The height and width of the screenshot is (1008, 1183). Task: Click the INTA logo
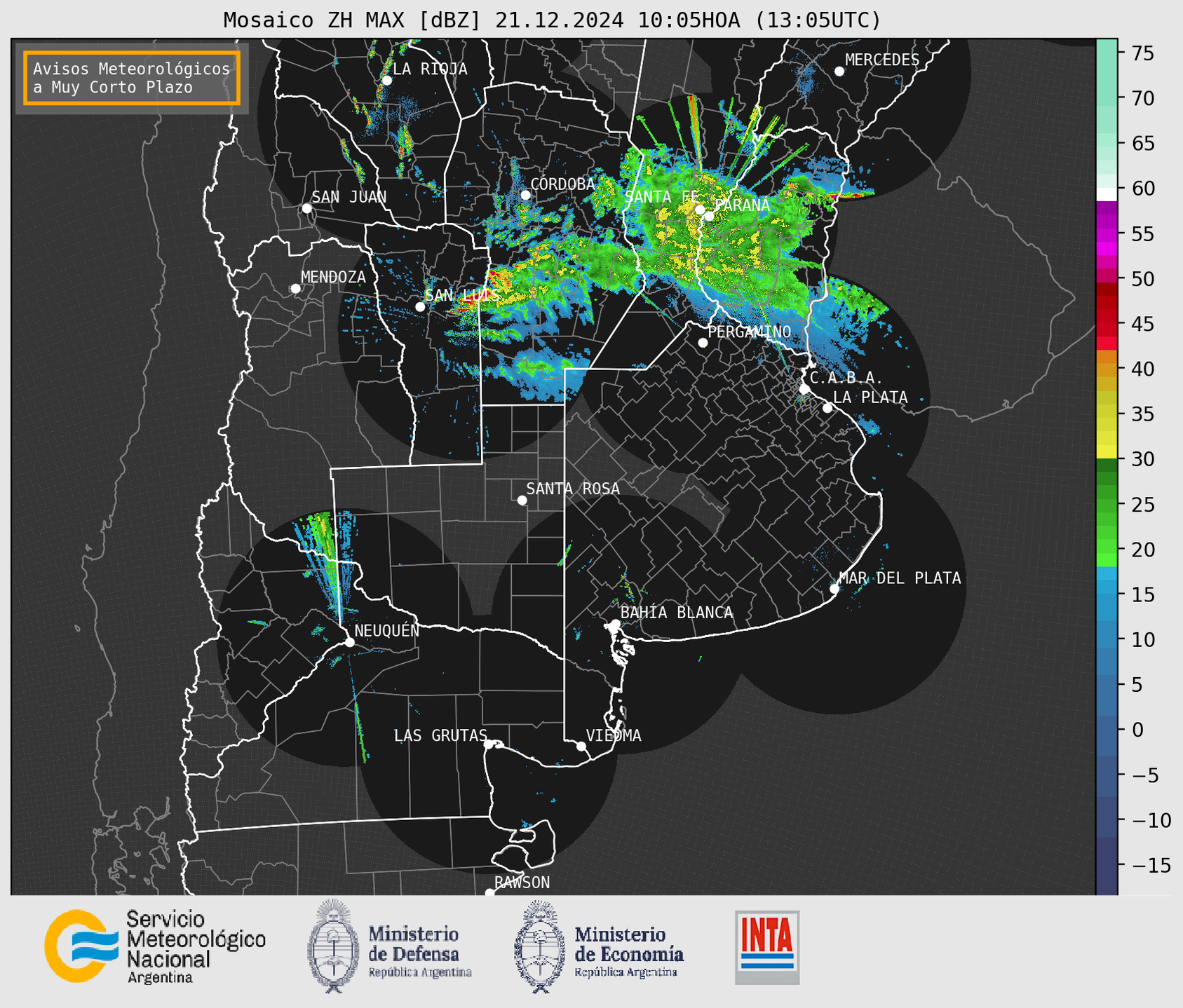point(767,947)
